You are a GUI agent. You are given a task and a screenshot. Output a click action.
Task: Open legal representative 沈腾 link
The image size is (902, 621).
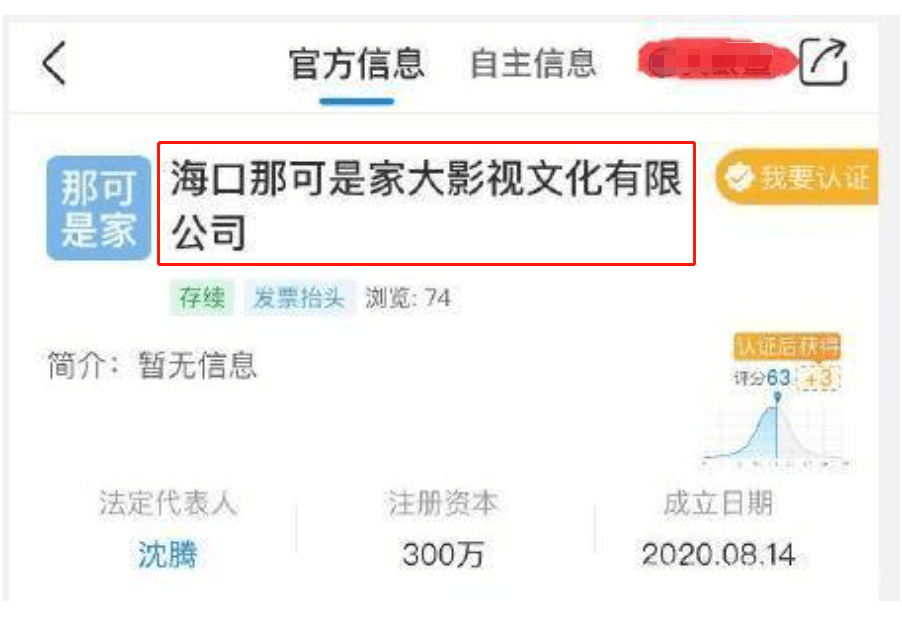click(x=167, y=555)
